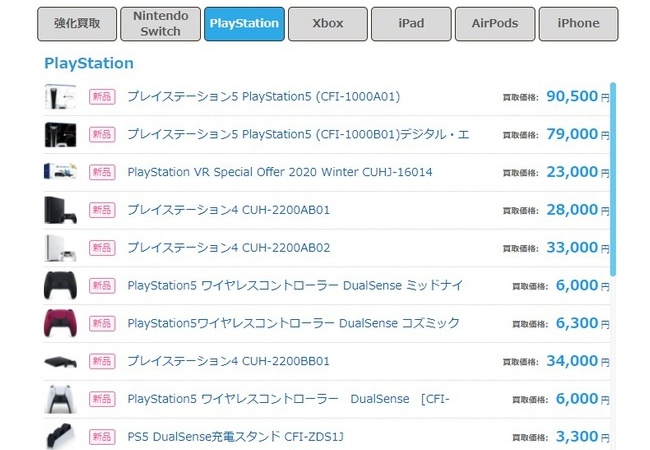Open PlayStation VR Special Offer 2020 Winter link
Viewport: 650px width, 450px height.
click(280, 172)
